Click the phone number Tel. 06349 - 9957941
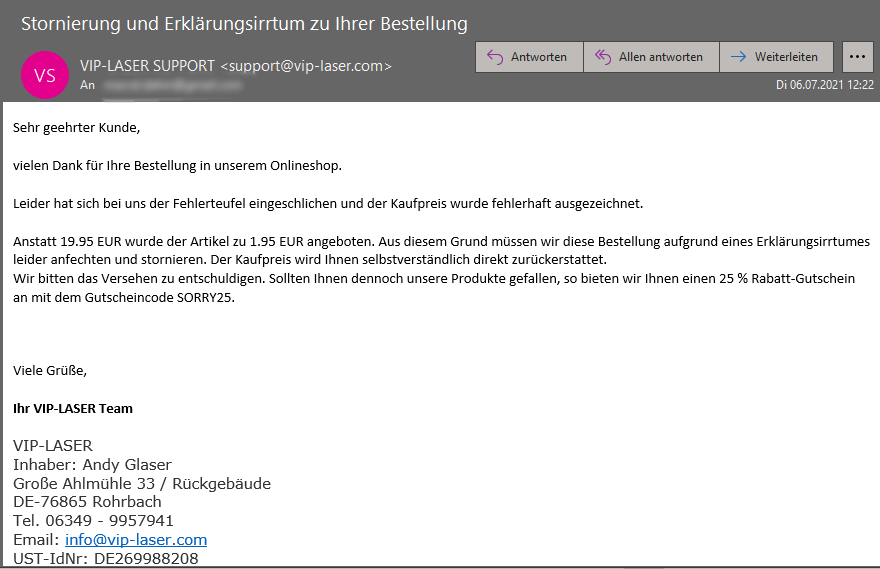880x569 pixels. tap(93, 520)
